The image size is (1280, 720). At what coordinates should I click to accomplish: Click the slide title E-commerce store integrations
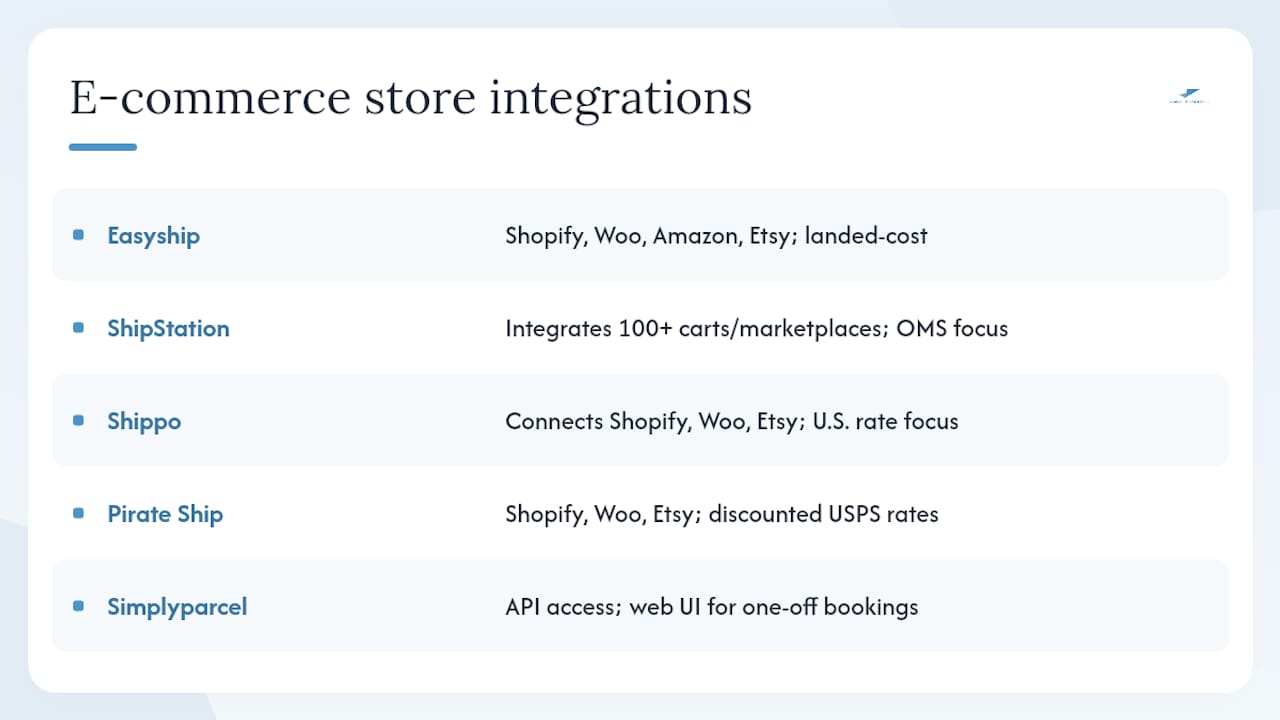[x=410, y=98]
